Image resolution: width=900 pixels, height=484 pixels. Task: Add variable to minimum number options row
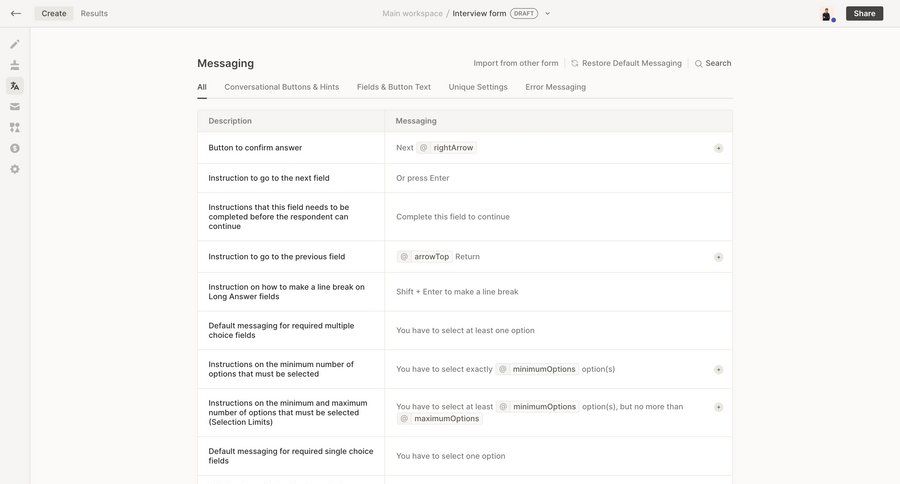pyautogui.click(x=718, y=370)
